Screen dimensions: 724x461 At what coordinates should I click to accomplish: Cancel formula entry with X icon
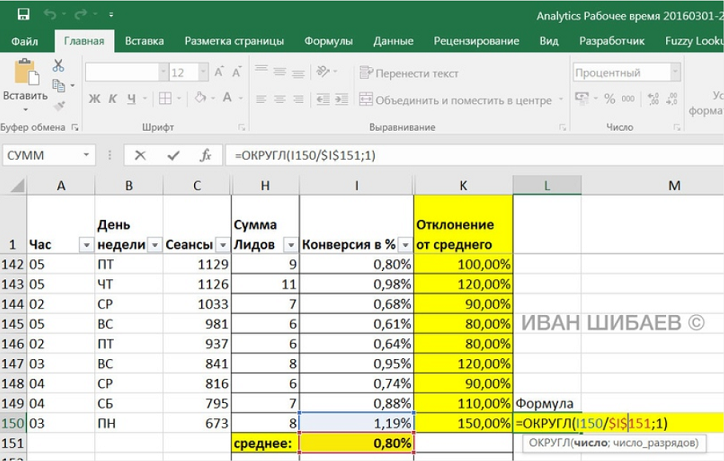[140, 156]
